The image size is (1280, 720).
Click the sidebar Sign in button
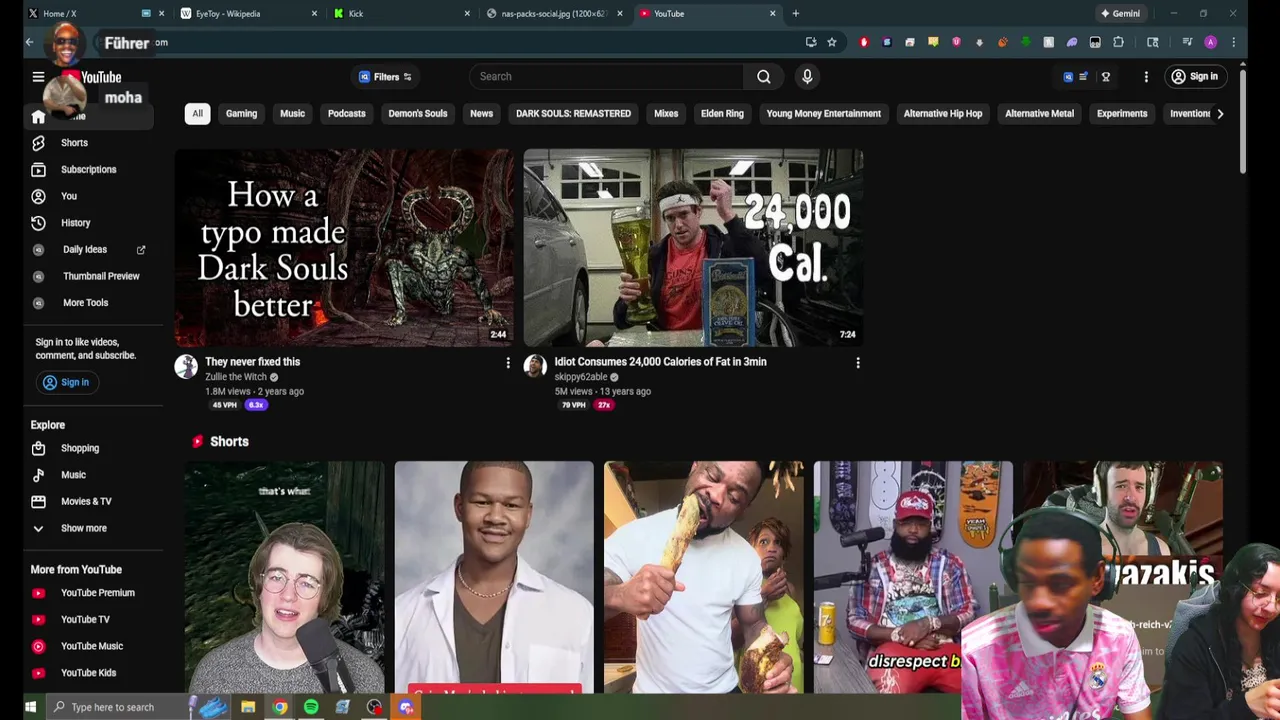click(66, 382)
